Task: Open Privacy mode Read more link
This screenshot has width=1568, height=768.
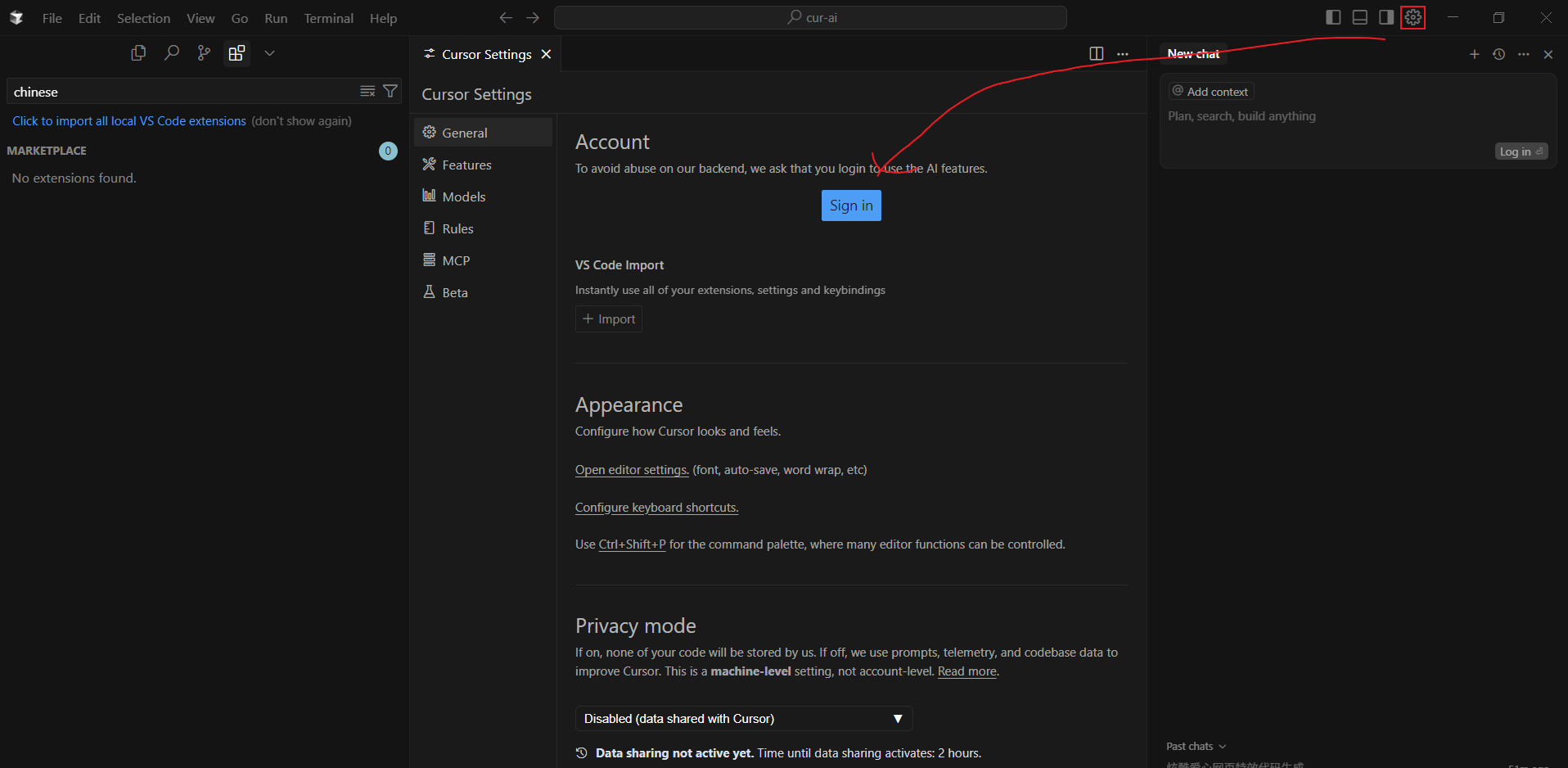Action: (967, 671)
